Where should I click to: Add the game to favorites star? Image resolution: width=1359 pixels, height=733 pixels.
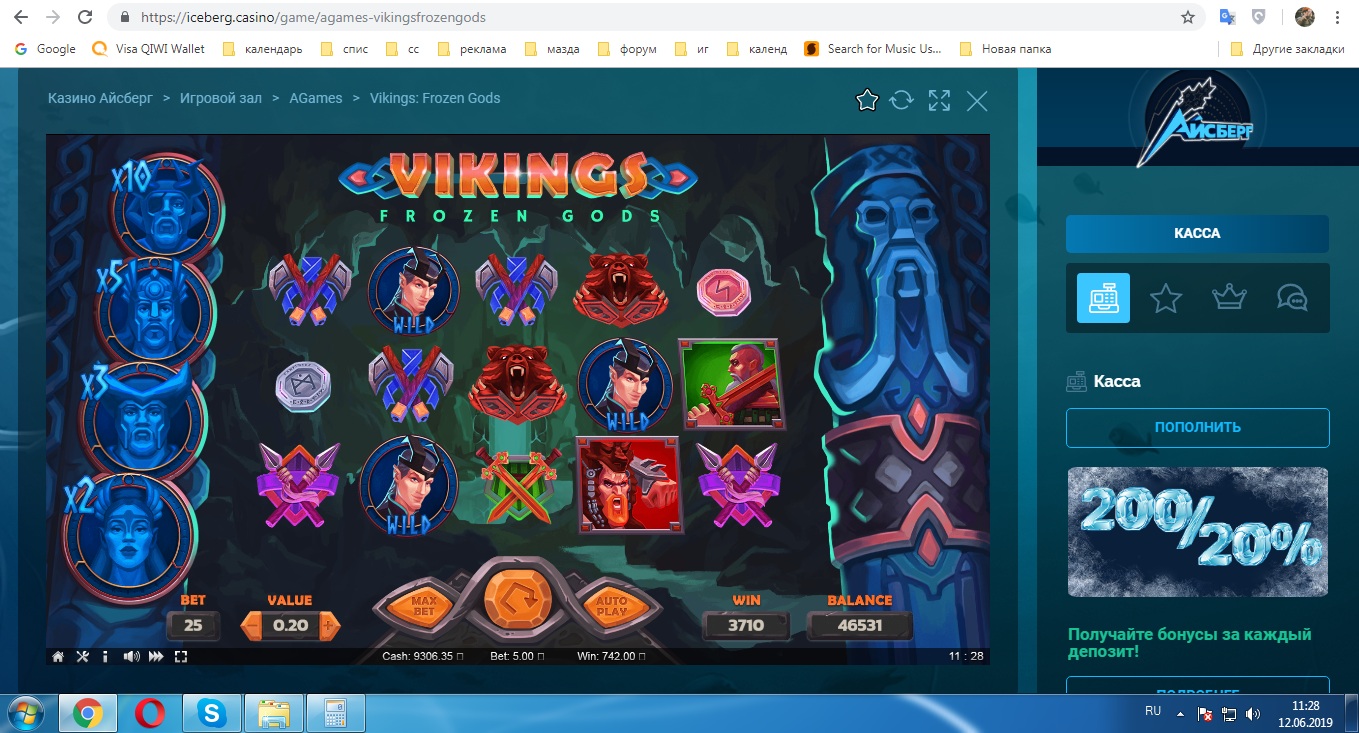(867, 100)
